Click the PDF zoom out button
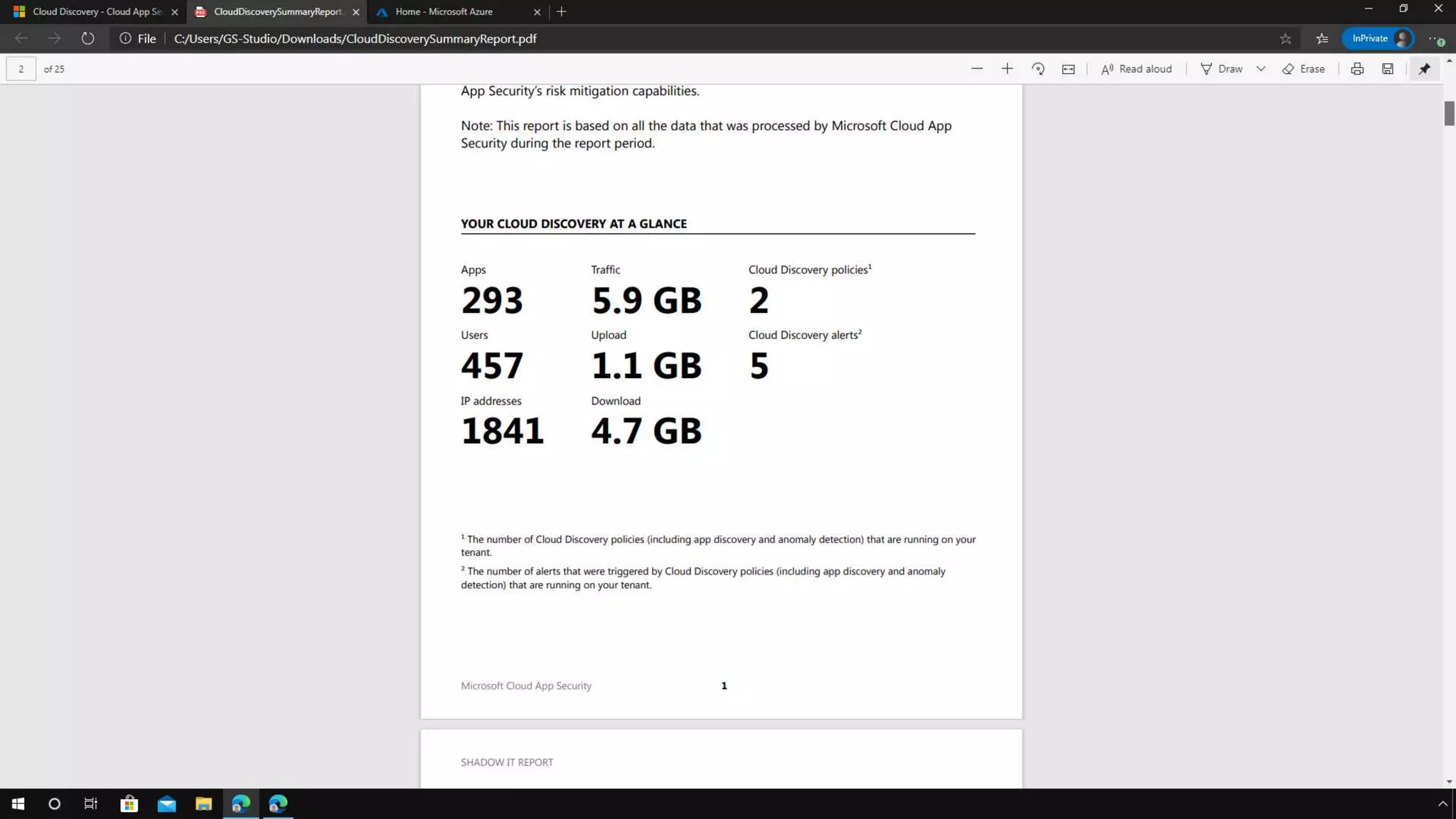 pos(977,69)
